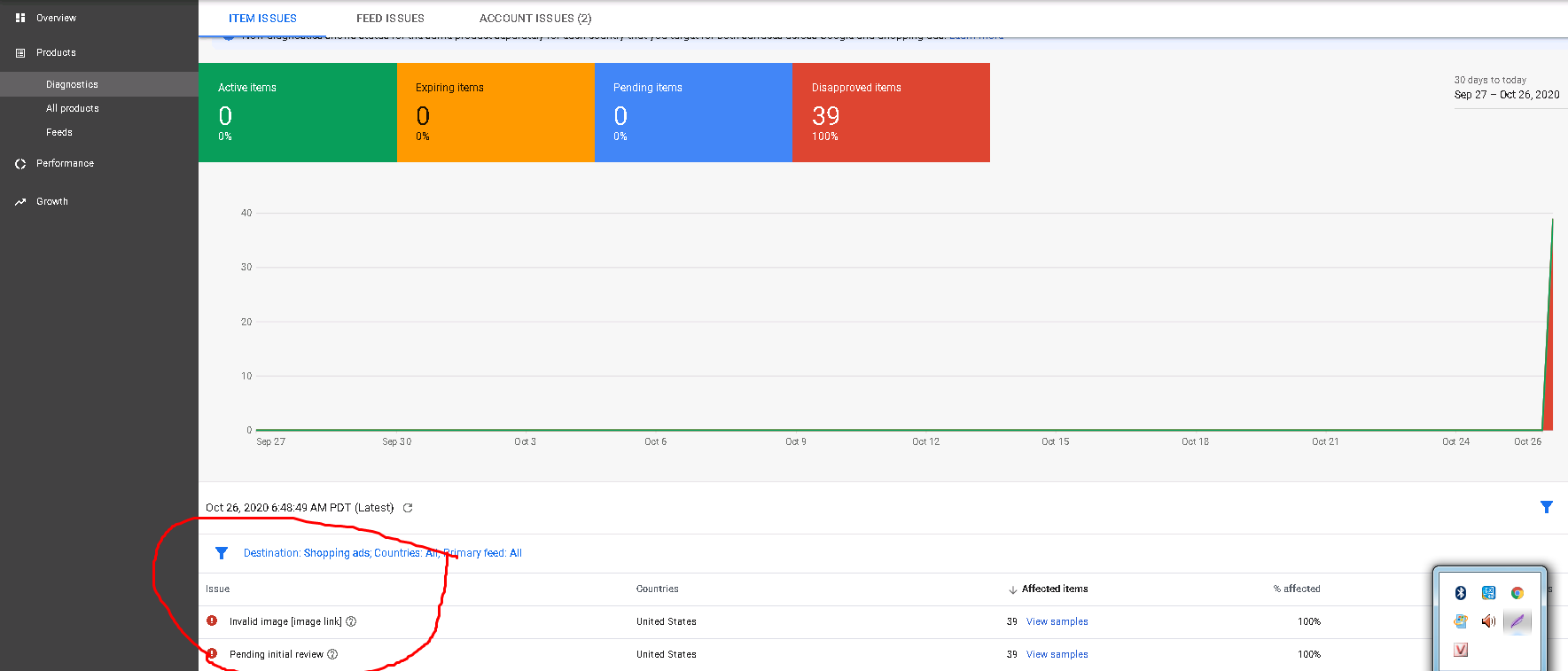Open the filter funnel at far right
Image resolution: width=1568 pixels, height=671 pixels.
point(1546,507)
